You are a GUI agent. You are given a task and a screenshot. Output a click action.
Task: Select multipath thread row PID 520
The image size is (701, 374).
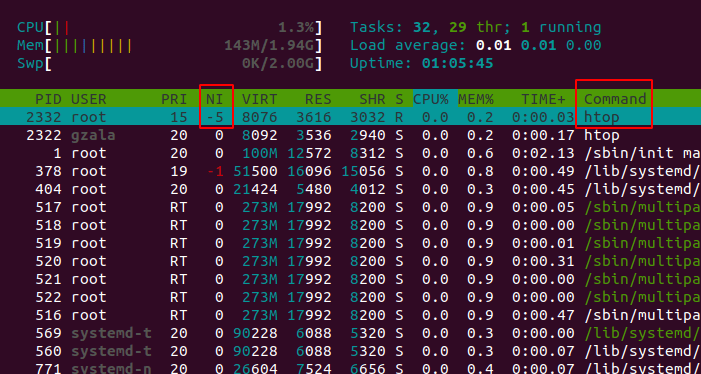(350, 261)
